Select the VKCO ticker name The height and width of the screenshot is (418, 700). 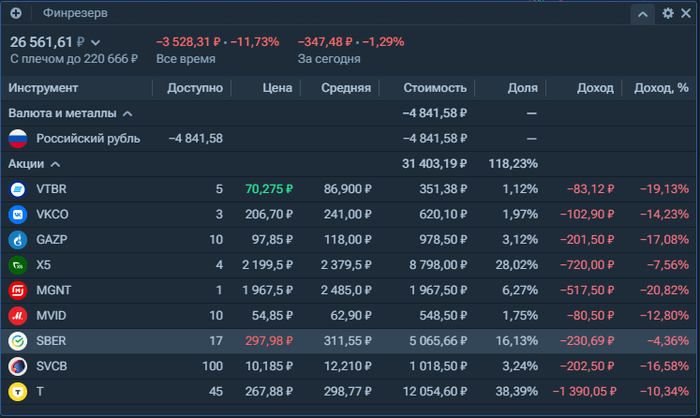[x=52, y=214]
